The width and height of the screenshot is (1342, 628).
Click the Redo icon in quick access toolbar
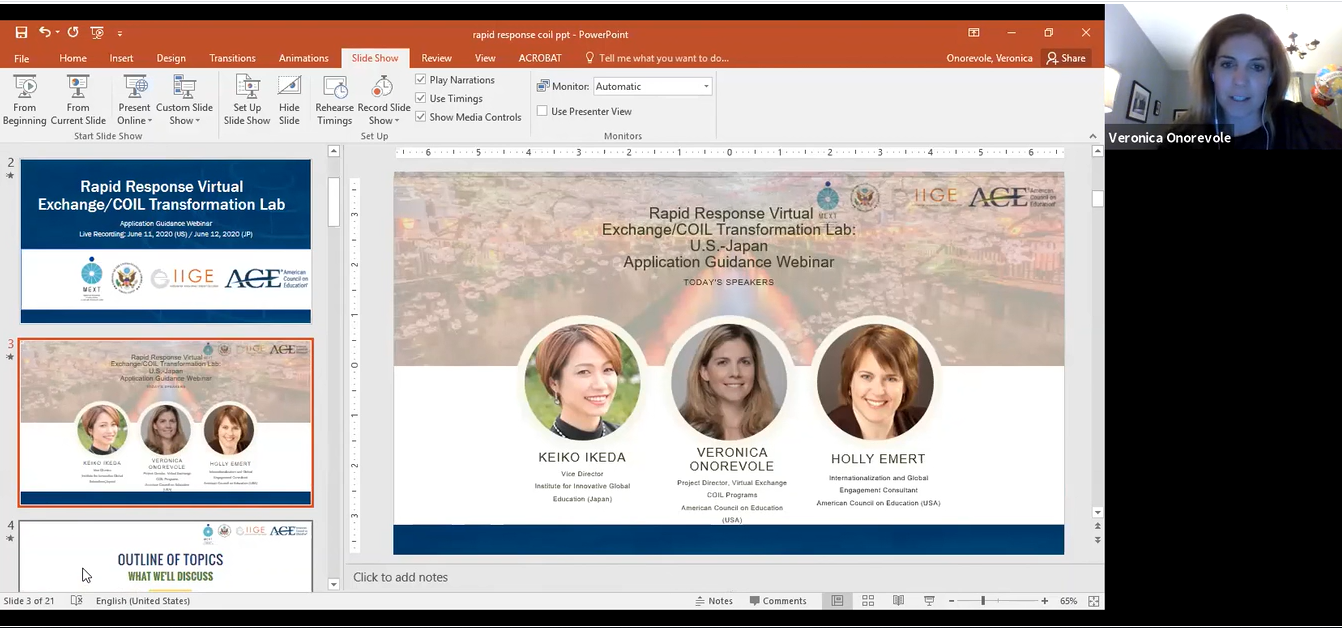73,33
